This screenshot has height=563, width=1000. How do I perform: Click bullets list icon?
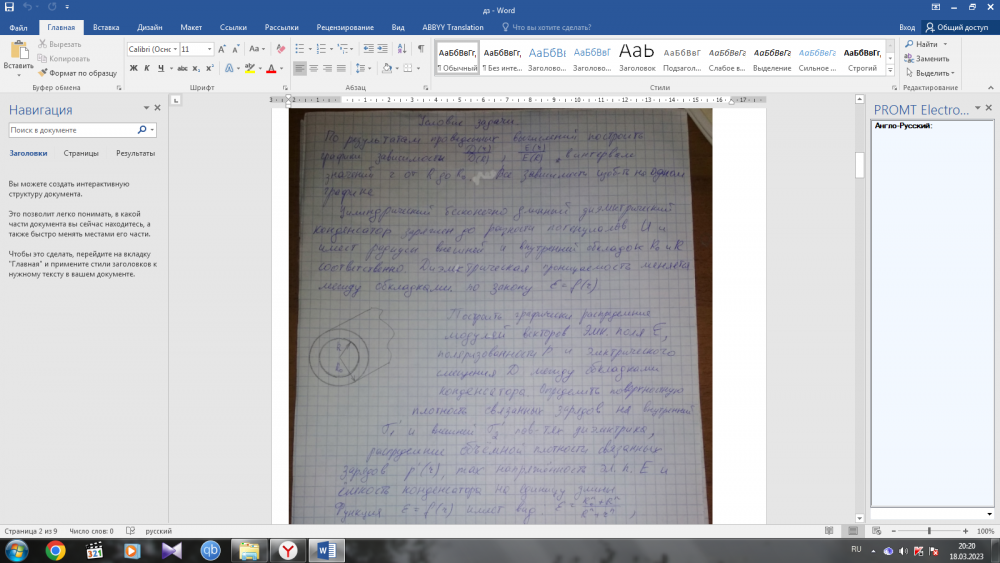pyautogui.click(x=300, y=49)
